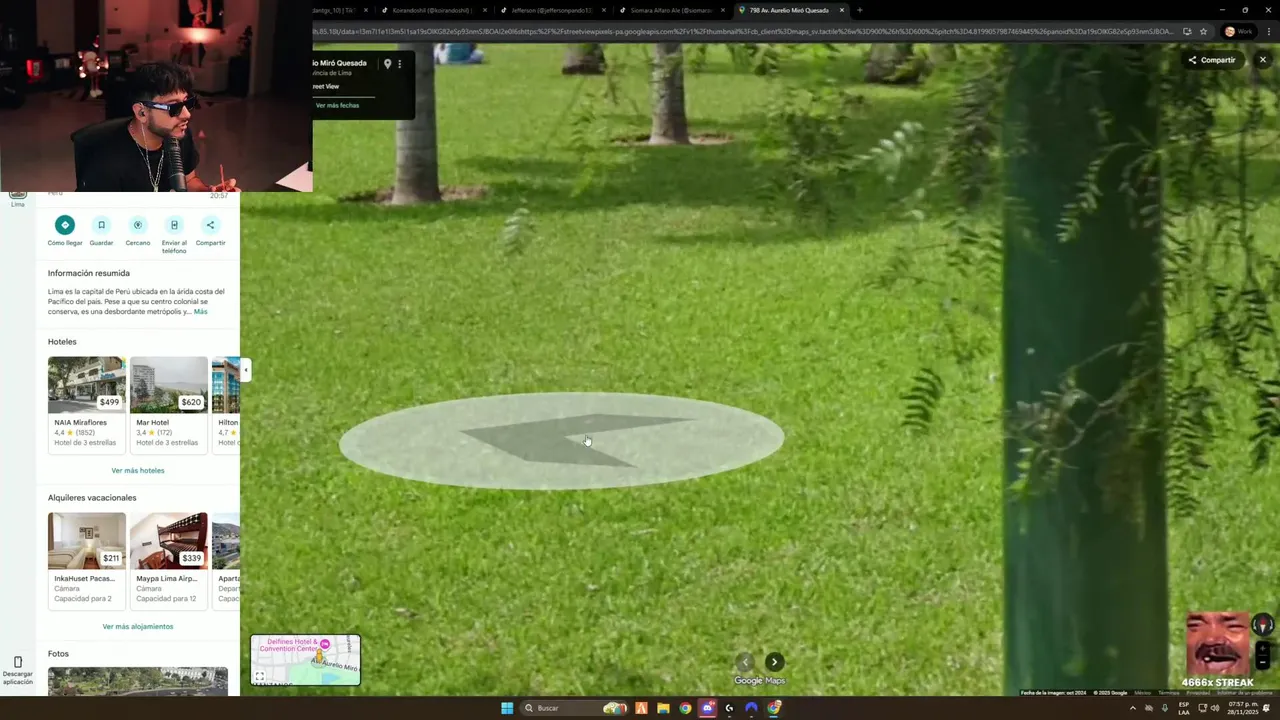Viewport: 1280px width, 720px height.
Task: Click the $211 price on InkaHuset rental
Action: [110, 558]
